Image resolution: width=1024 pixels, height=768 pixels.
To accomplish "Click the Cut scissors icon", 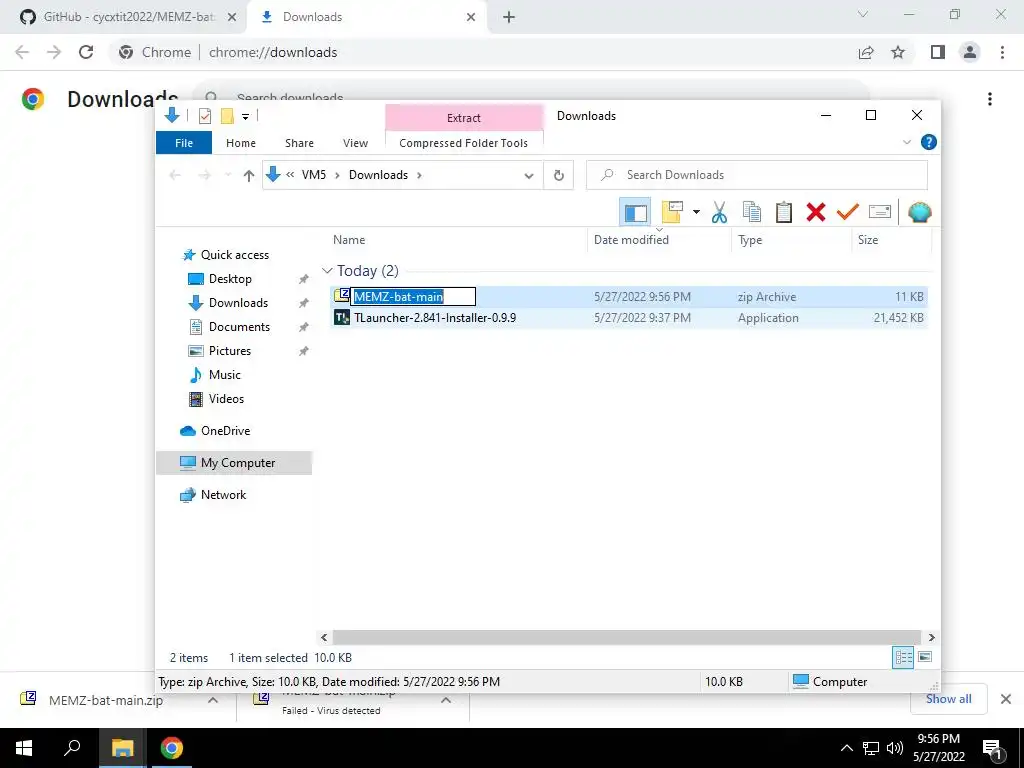I will (x=719, y=212).
